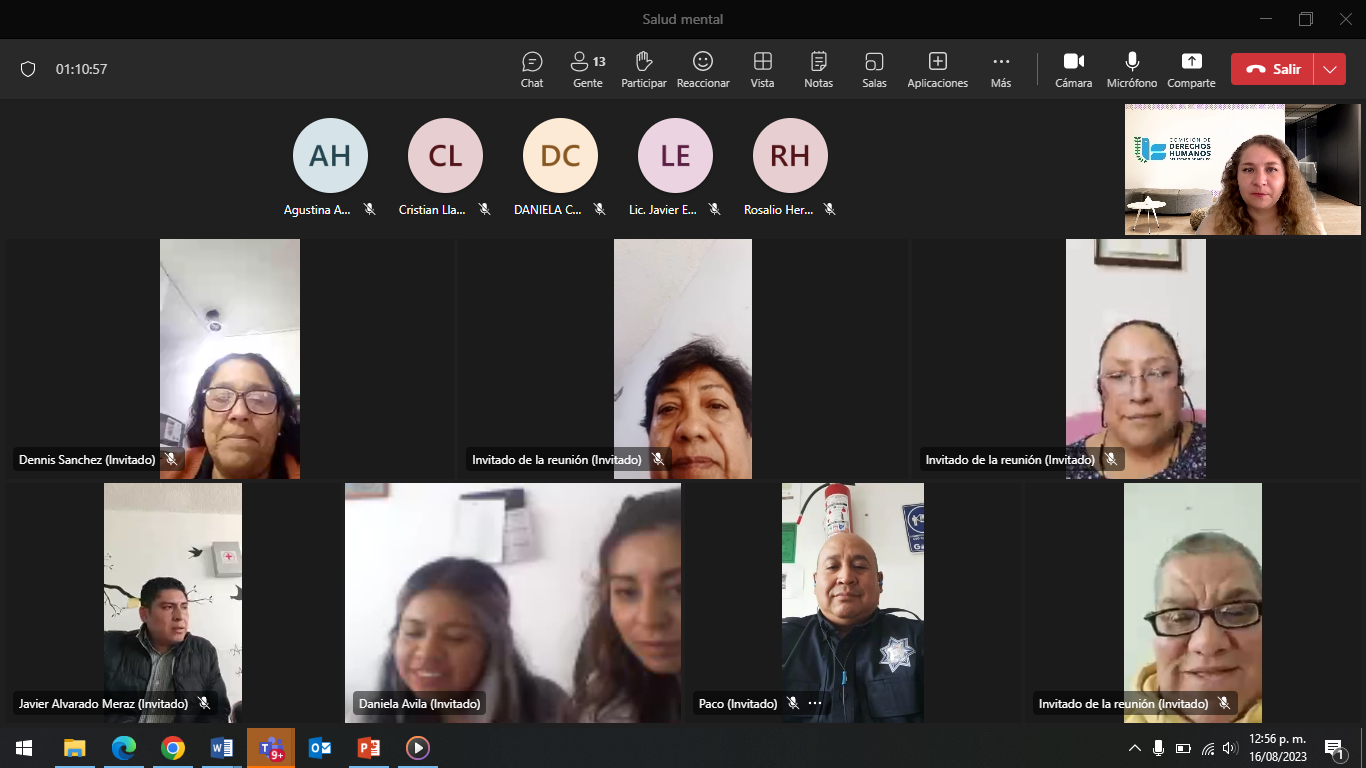Select Agustina's AH avatar

click(x=330, y=155)
